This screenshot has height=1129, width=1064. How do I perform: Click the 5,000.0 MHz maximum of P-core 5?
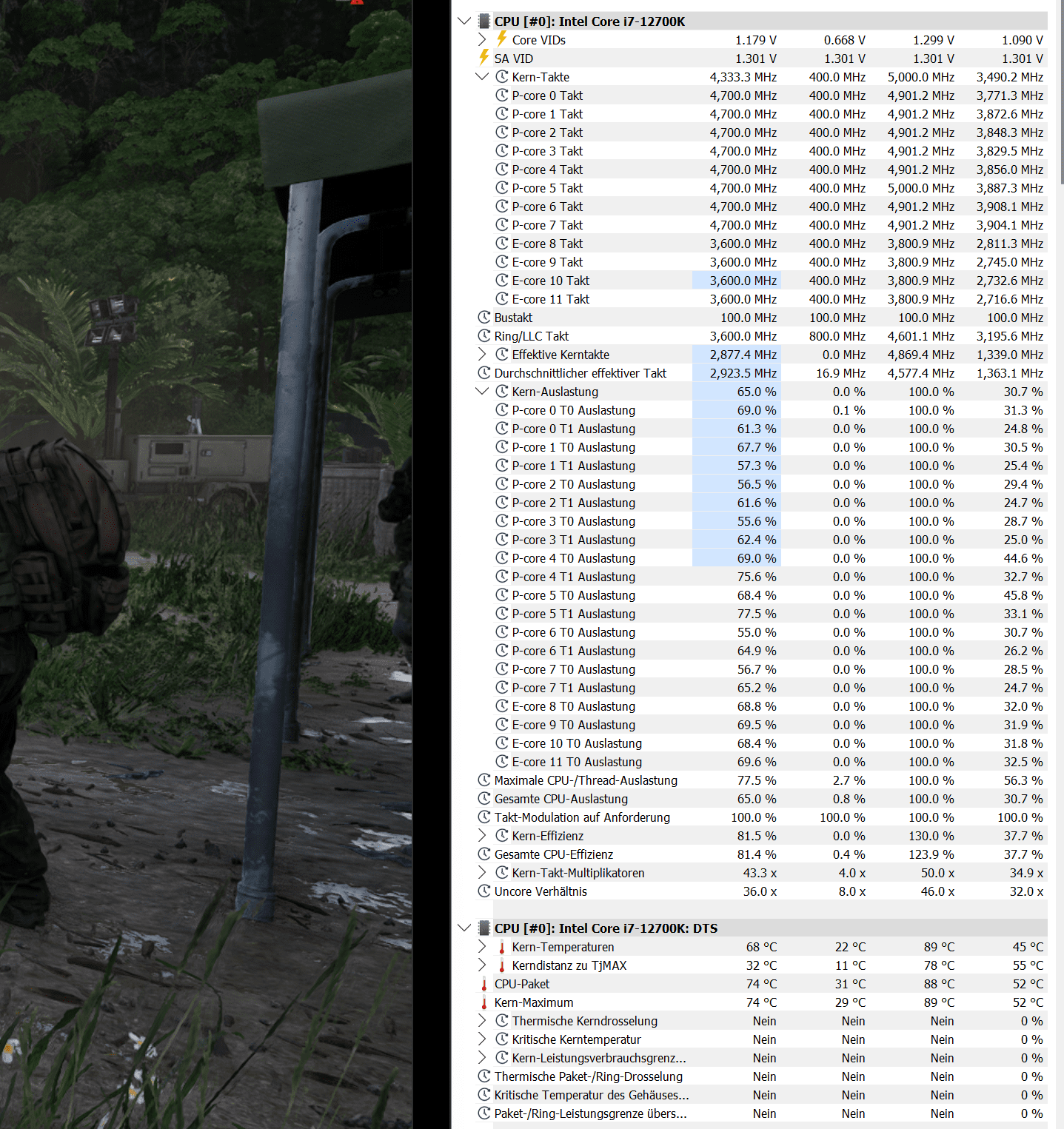click(921, 188)
